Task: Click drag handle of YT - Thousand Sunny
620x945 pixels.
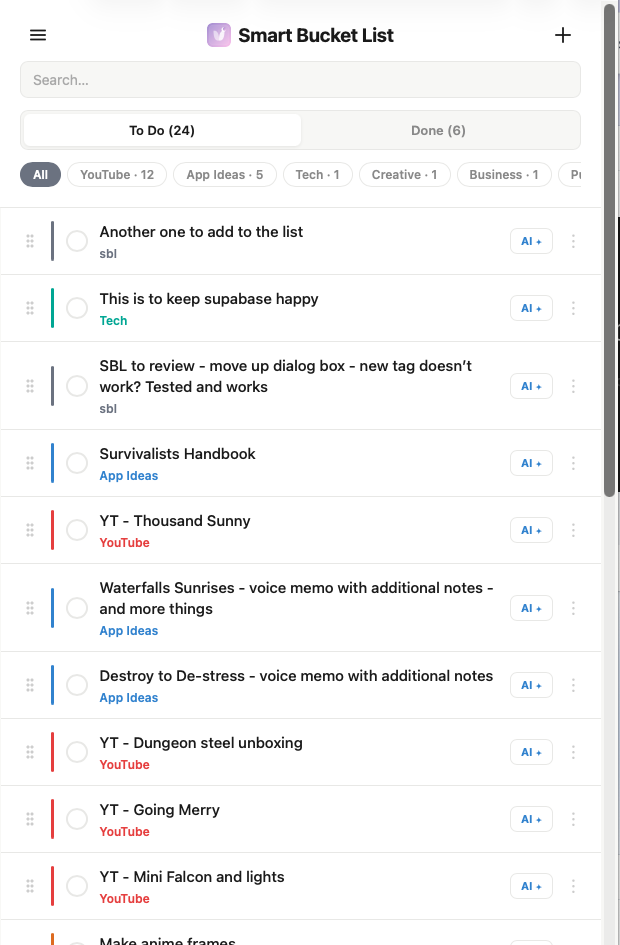Action: pyautogui.click(x=30, y=530)
